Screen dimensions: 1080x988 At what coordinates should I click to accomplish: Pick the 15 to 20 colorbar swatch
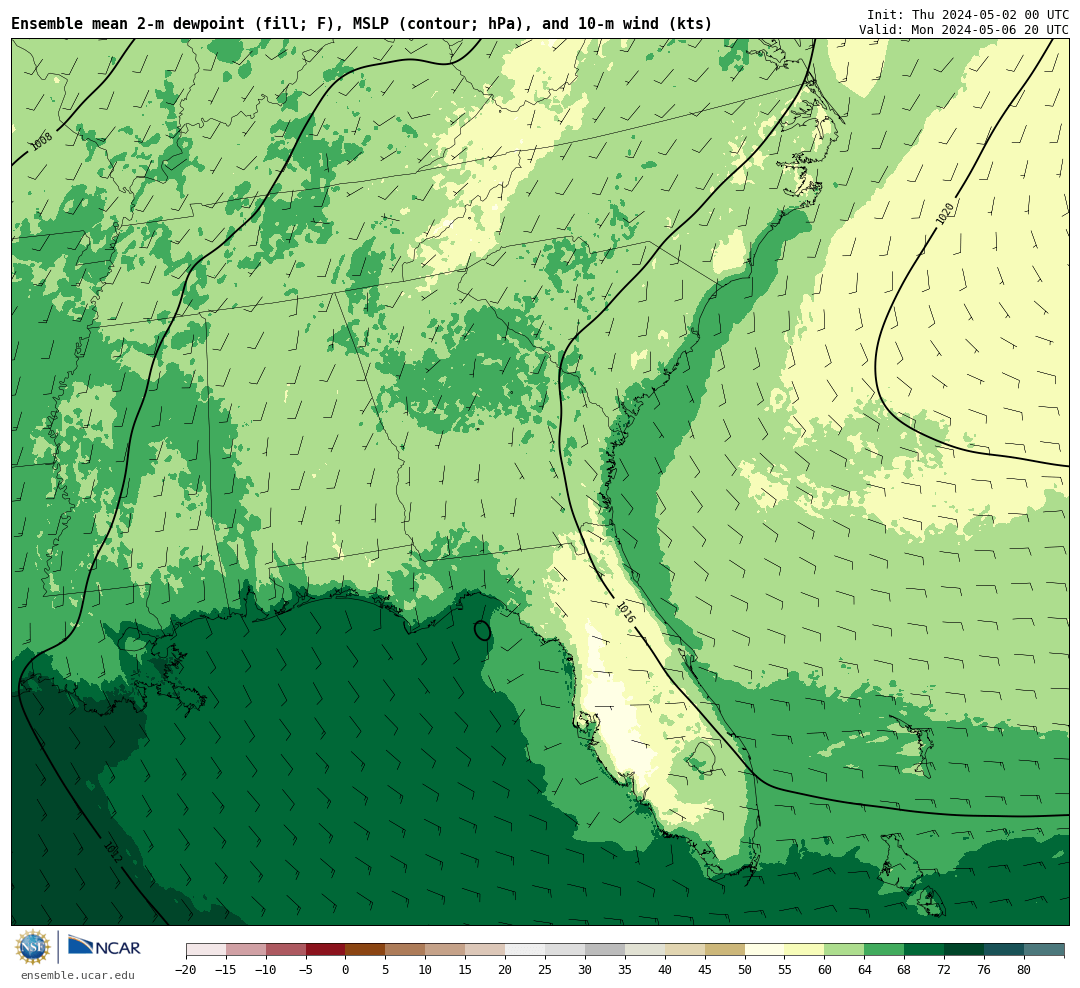tap(486, 950)
